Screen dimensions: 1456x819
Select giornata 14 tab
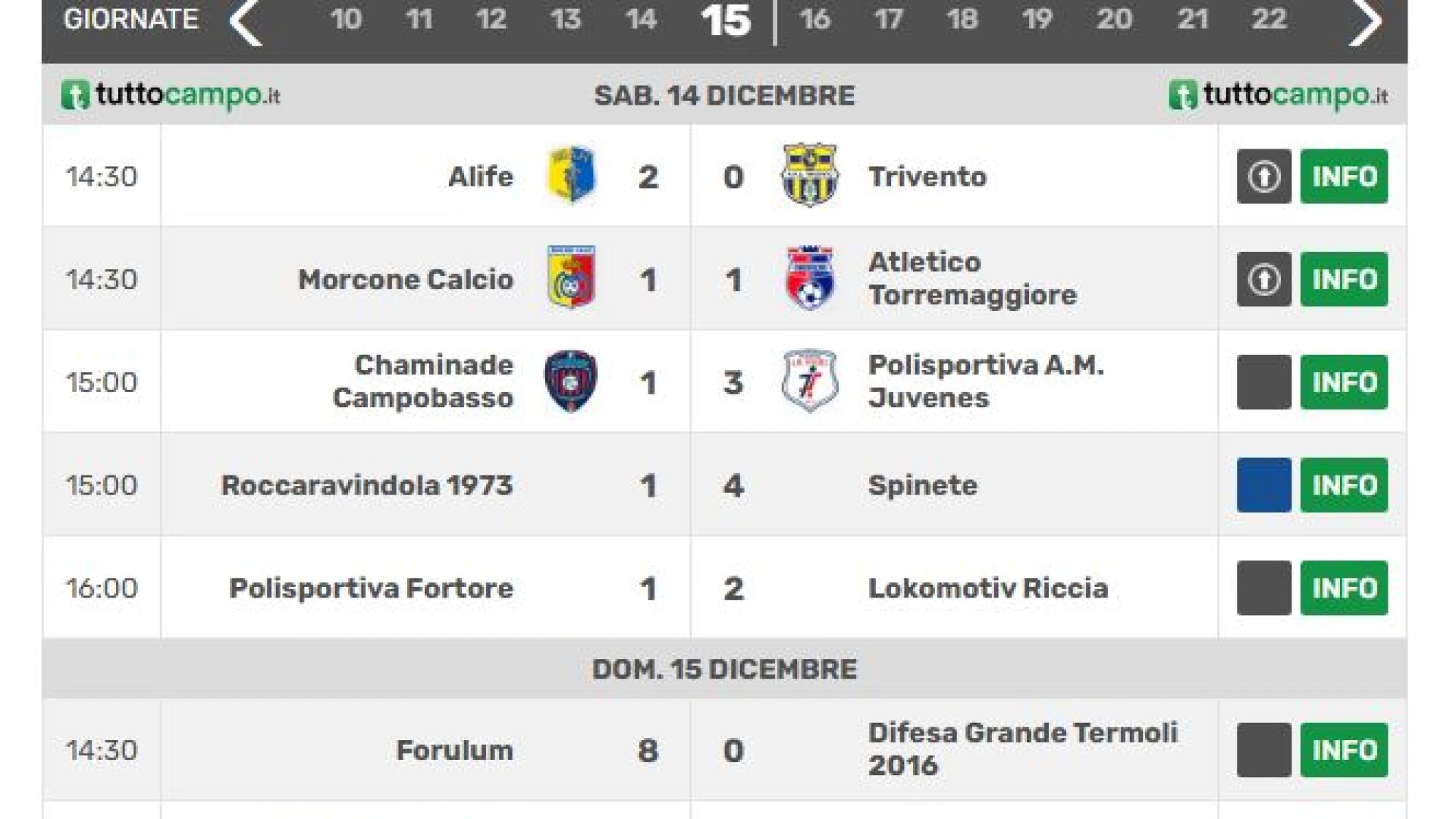[x=641, y=19]
